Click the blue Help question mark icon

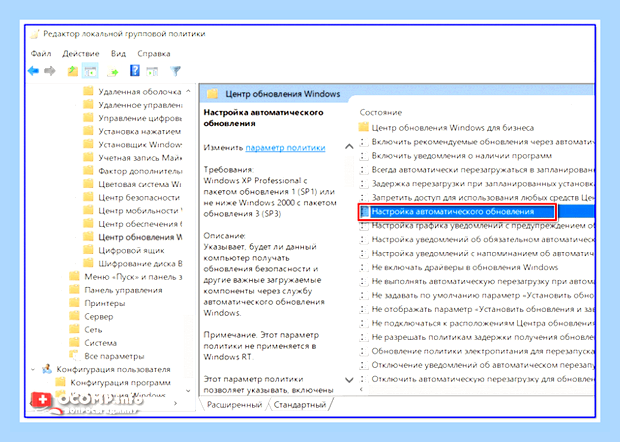coord(134,71)
